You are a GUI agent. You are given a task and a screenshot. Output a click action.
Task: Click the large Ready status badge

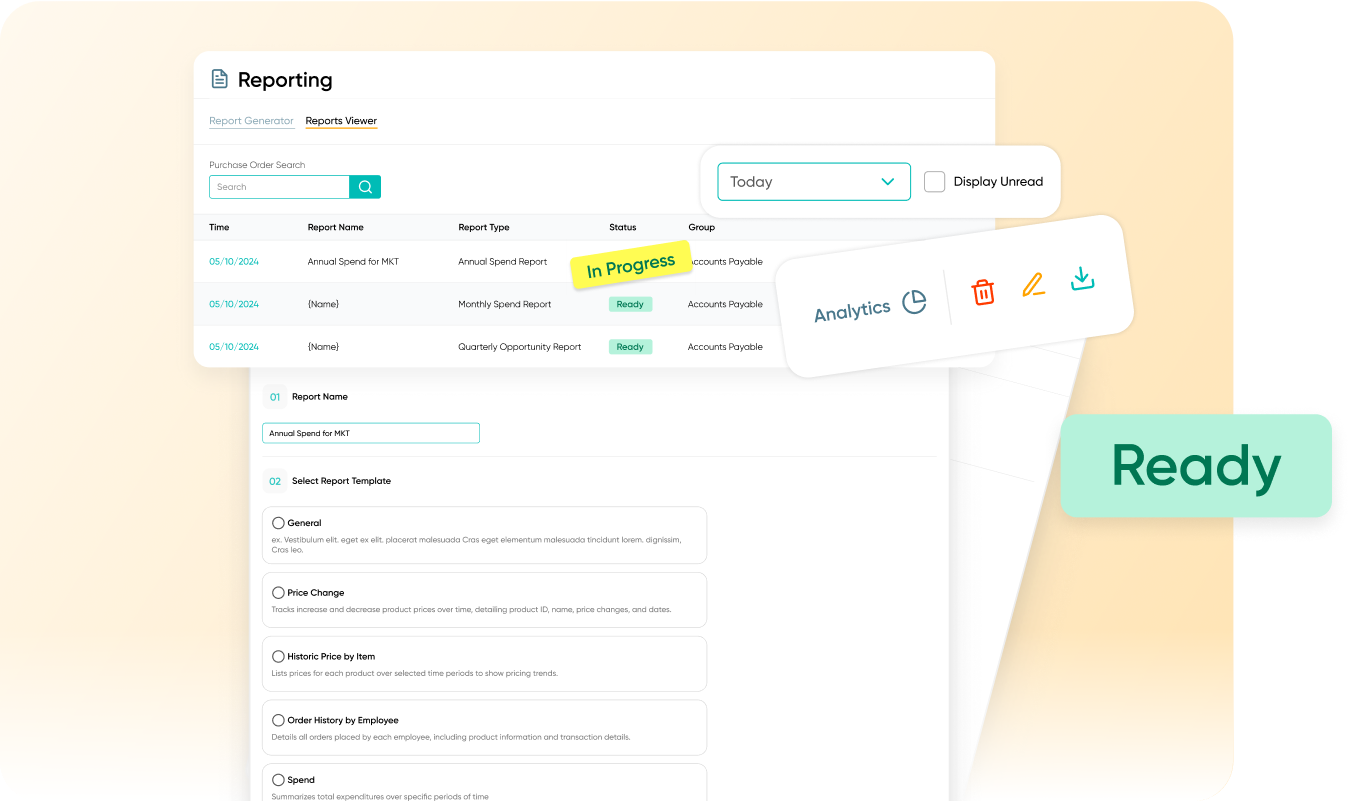pos(1195,466)
